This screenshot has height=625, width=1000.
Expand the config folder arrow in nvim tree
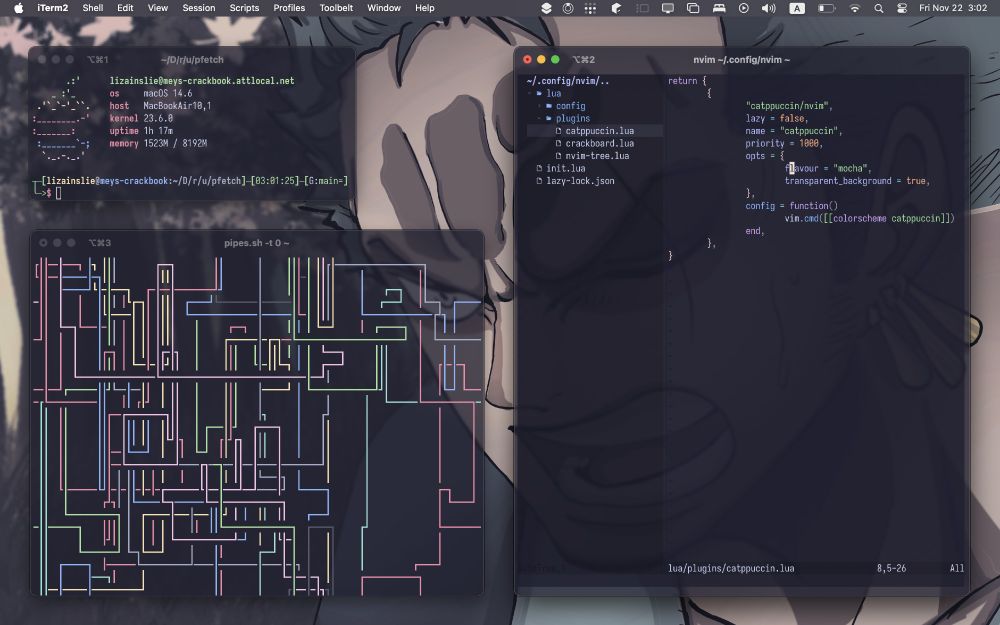[539, 106]
